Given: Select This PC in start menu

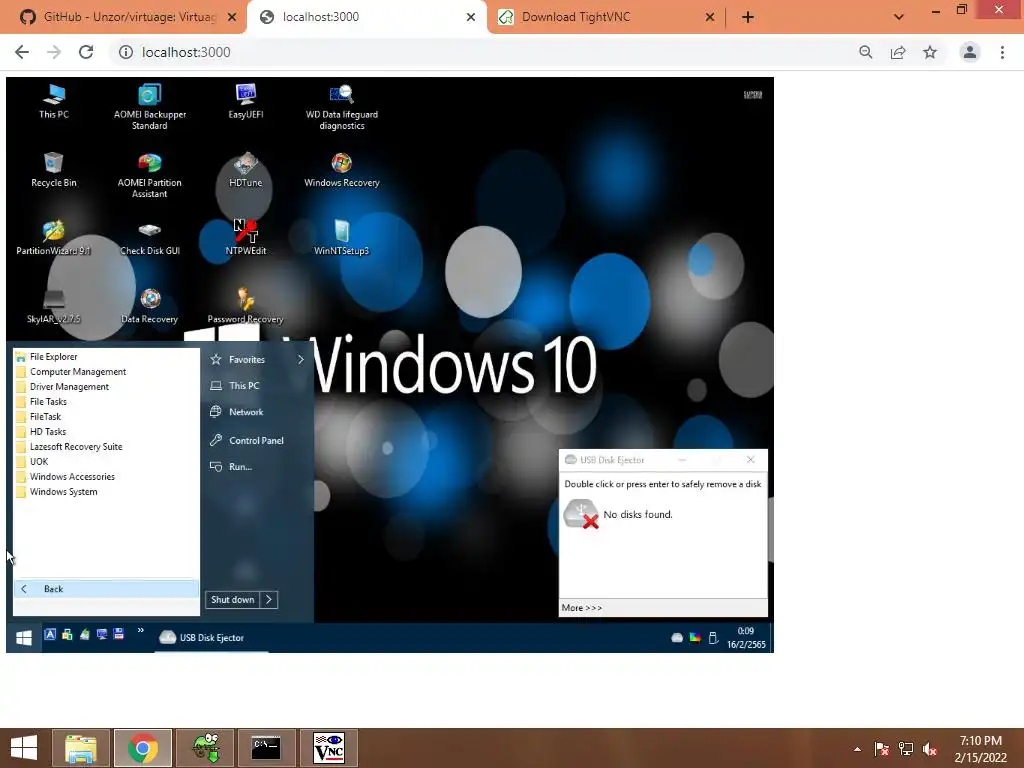Looking at the screenshot, I should coord(257,386).
